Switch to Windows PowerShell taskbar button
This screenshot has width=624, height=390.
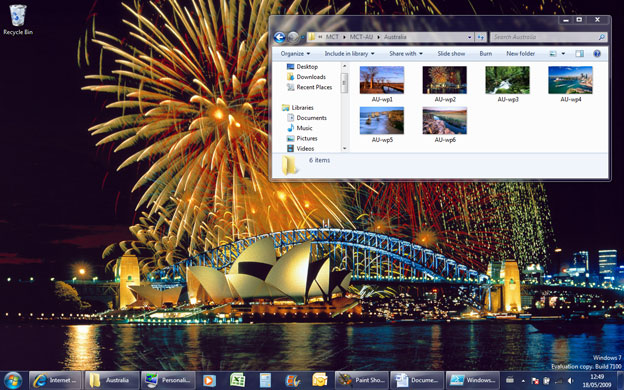pos(472,380)
